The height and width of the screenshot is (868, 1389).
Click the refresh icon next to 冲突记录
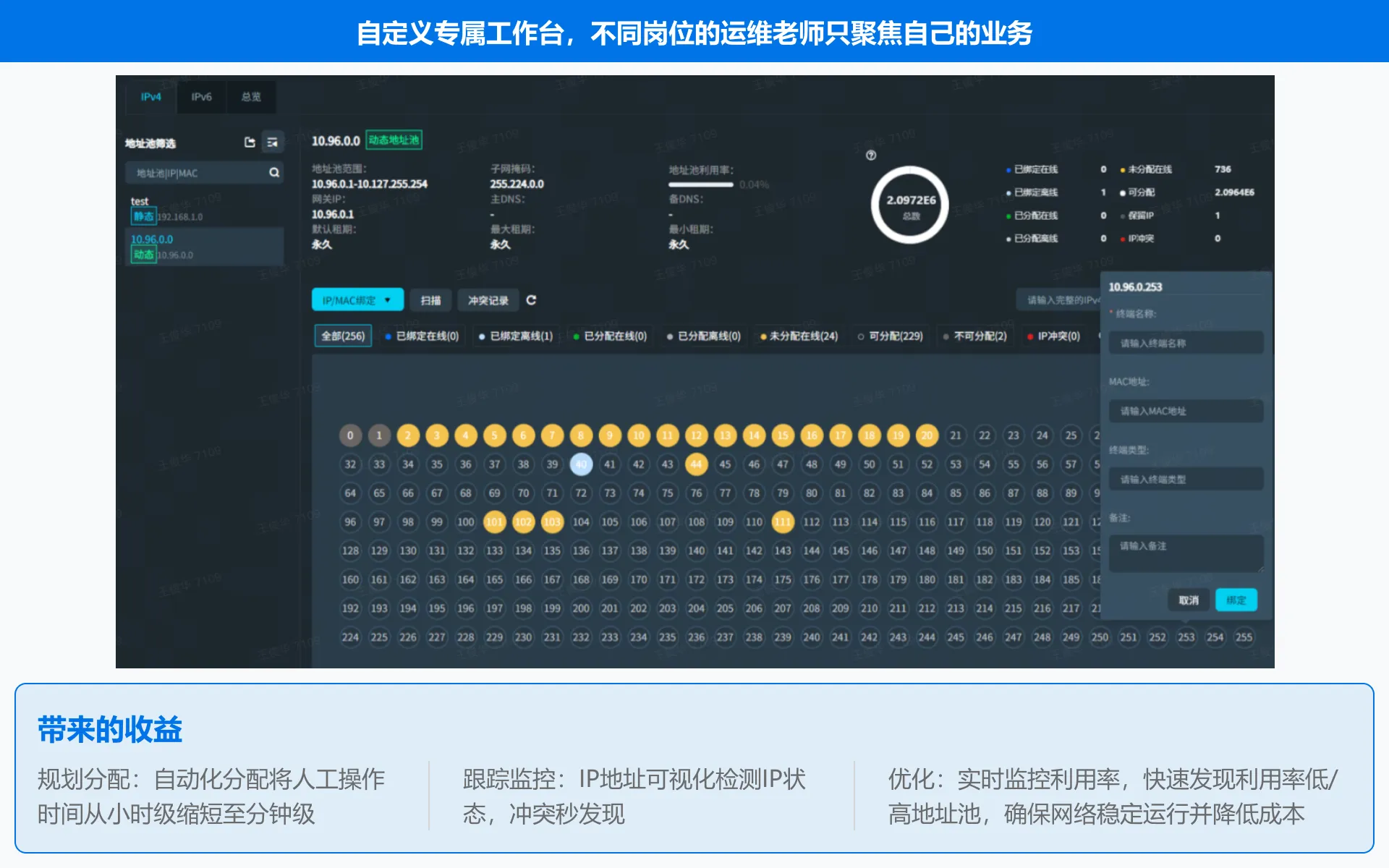click(x=531, y=300)
